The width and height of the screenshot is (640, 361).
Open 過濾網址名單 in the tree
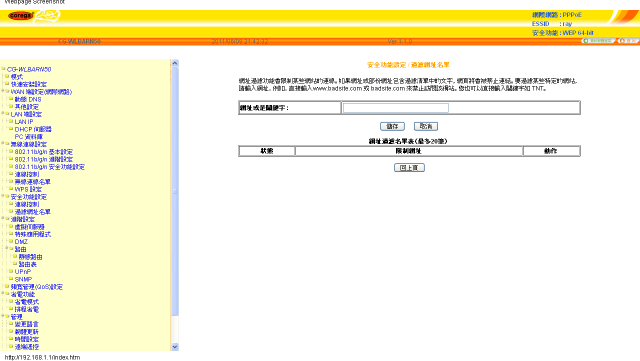point(33,212)
